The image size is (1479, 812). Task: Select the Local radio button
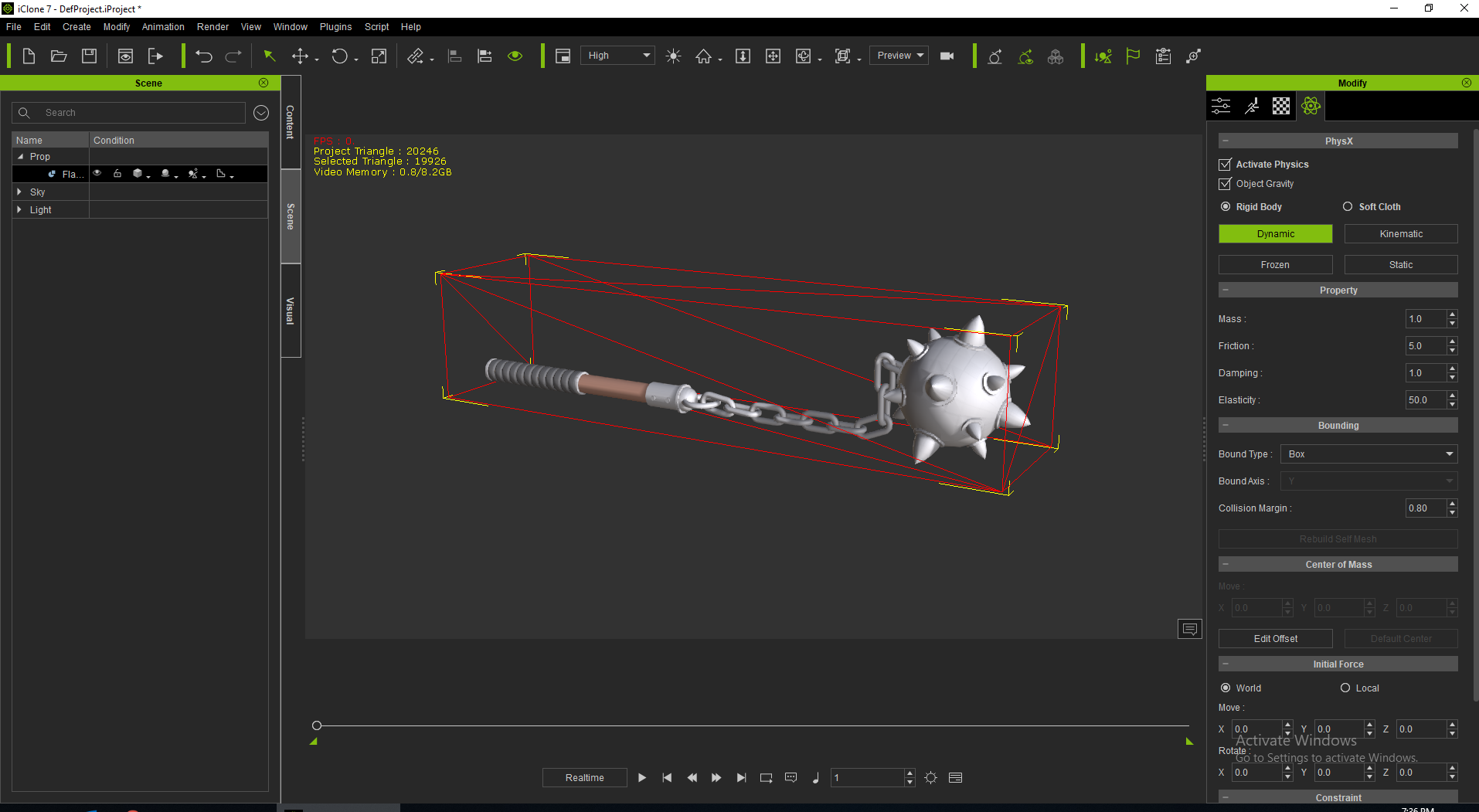click(x=1345, y=688)
